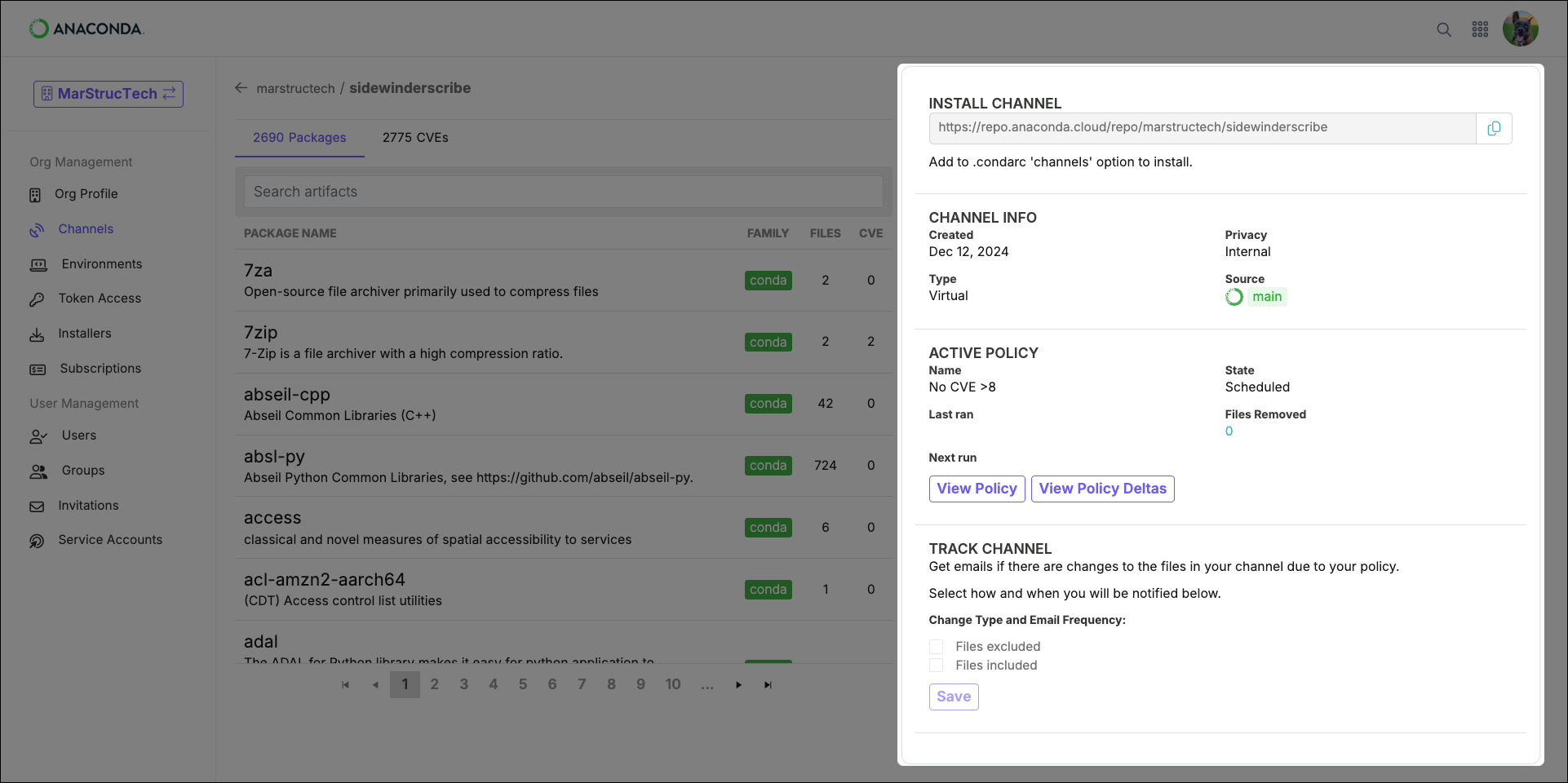Click the install channel URL field

1203,128
